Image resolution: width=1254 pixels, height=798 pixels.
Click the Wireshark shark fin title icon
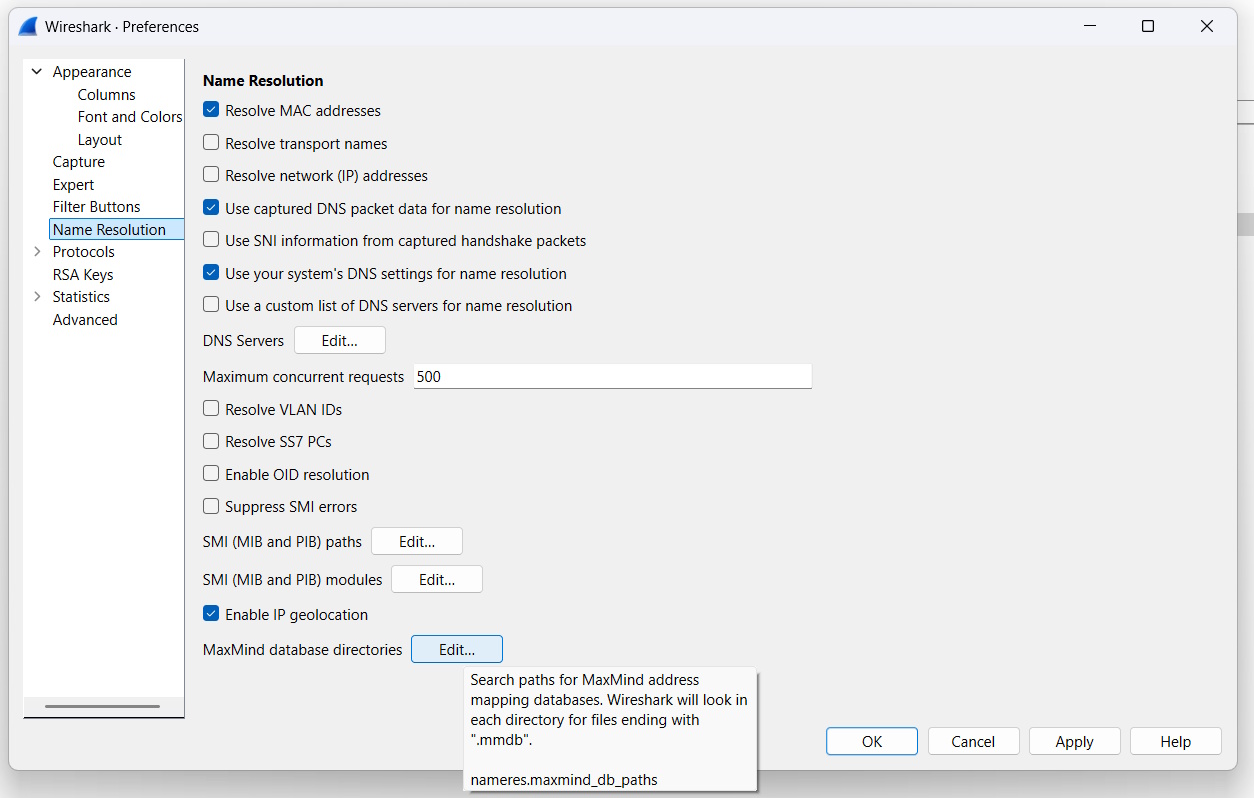28,27
